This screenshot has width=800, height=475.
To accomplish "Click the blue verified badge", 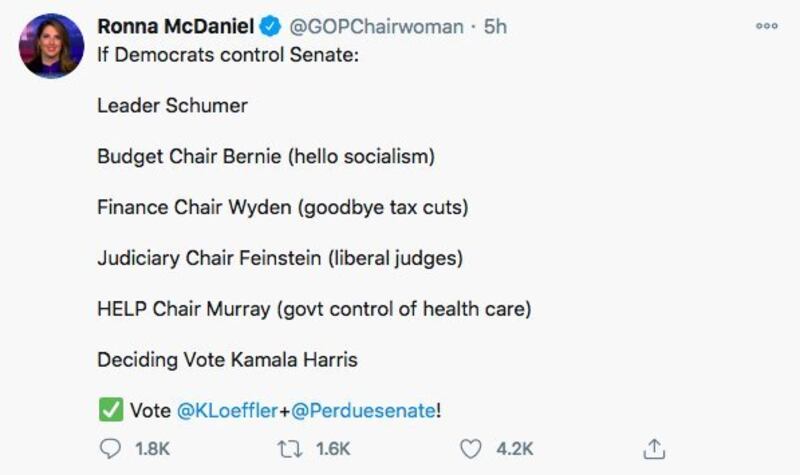I will (271, 27).
